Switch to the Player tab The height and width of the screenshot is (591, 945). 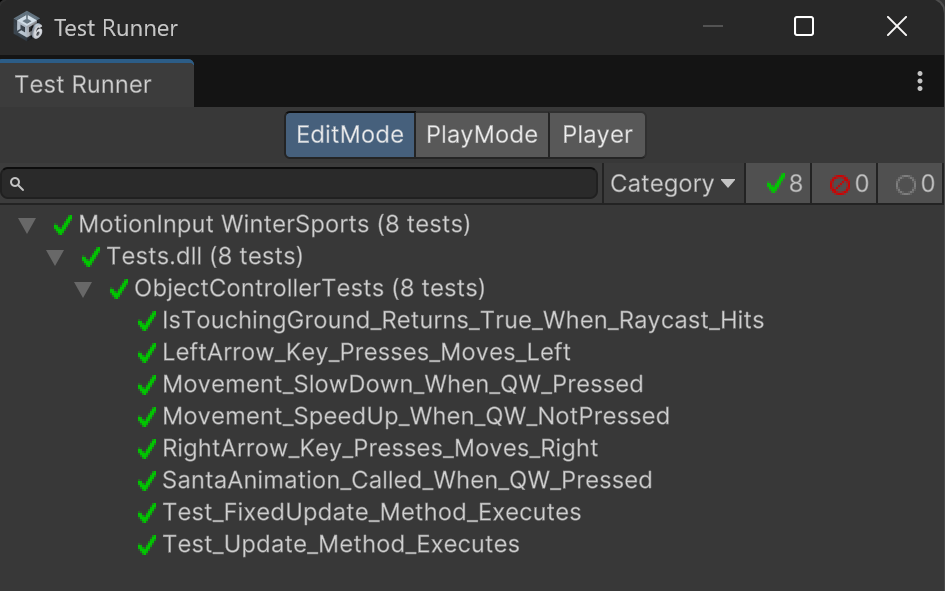point(597,135)
